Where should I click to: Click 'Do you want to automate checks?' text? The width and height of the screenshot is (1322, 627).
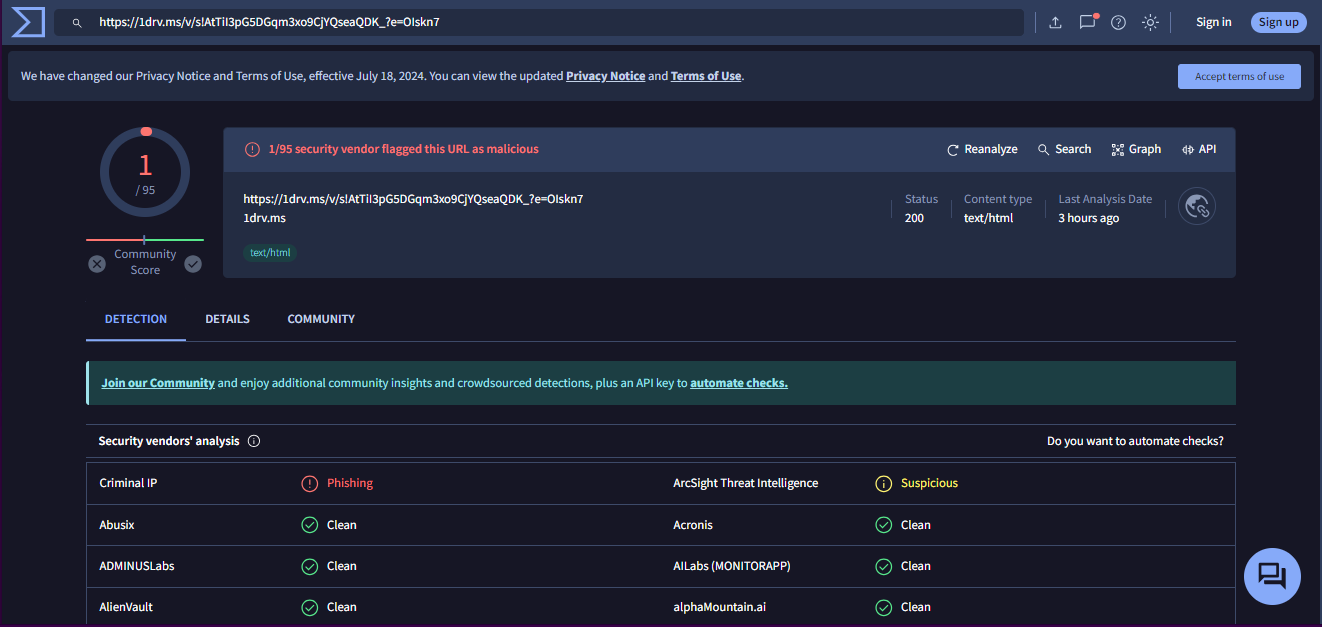(x=1135, y=441)
